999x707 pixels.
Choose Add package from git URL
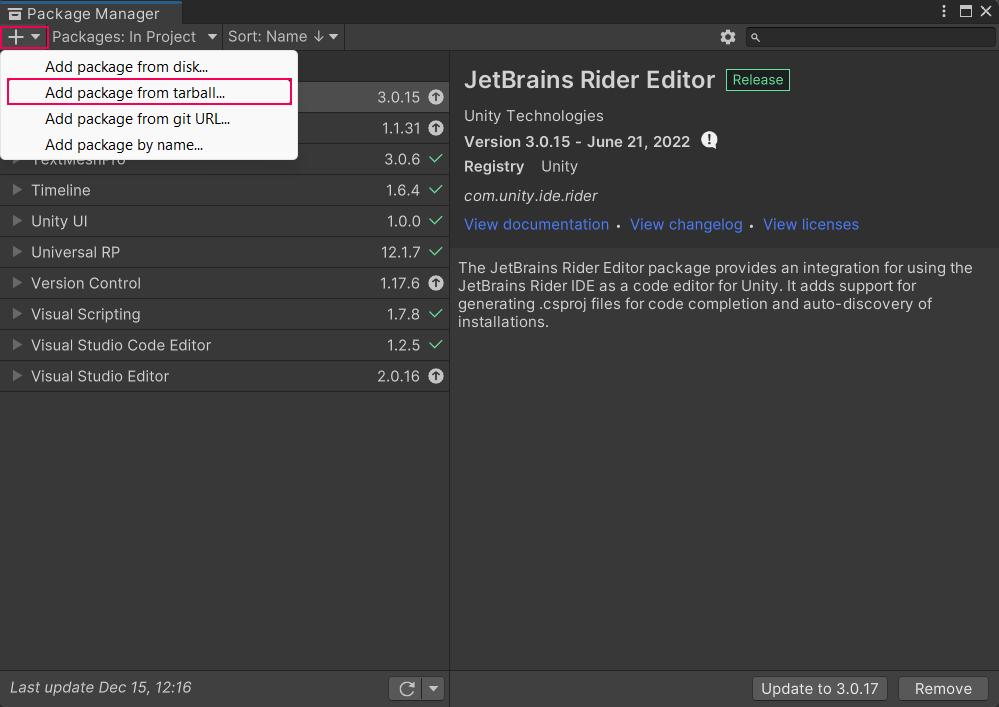coord(137,119)
